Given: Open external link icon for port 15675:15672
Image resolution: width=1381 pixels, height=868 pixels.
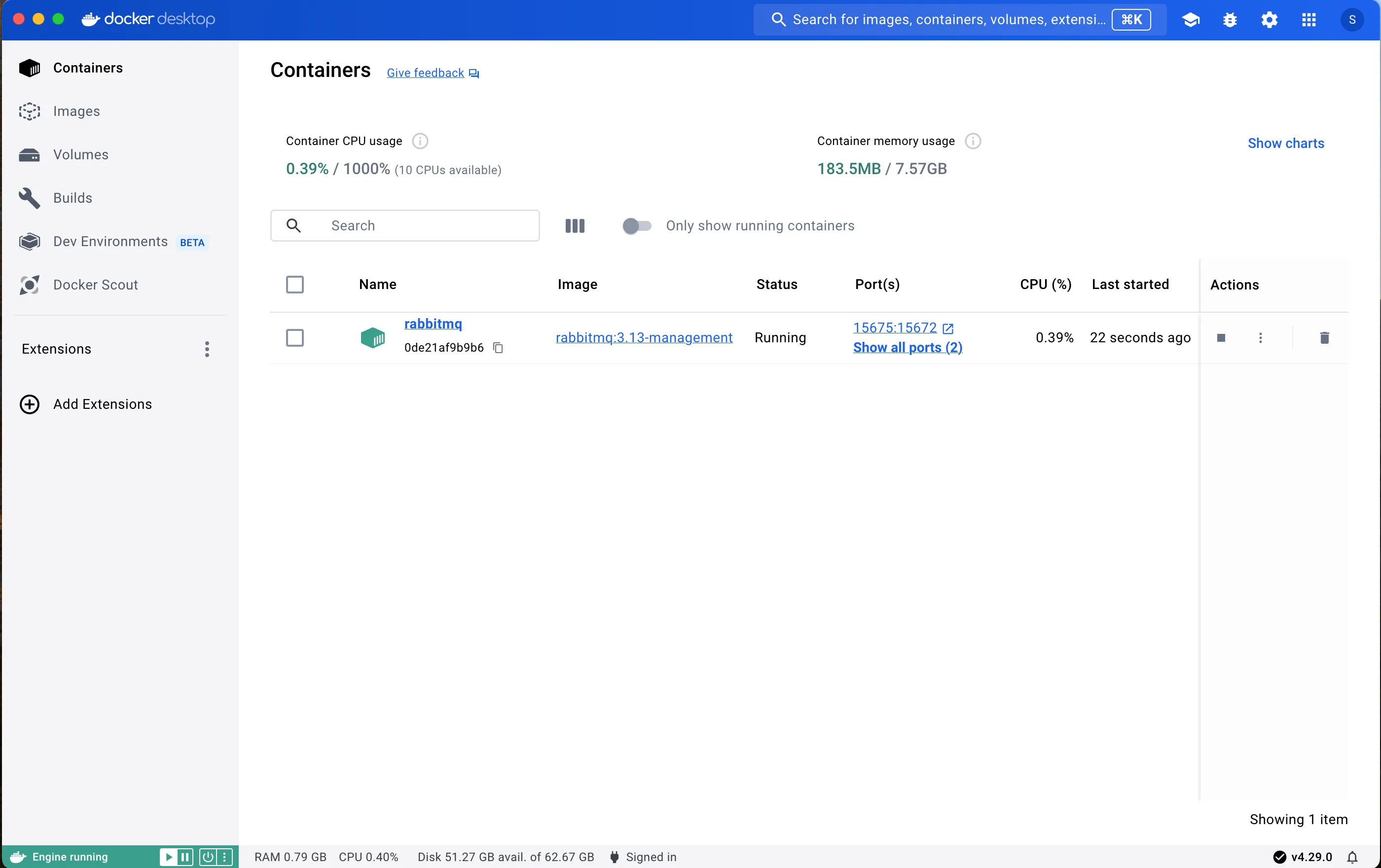Looking at the screenshot, I should pos(947,328).
